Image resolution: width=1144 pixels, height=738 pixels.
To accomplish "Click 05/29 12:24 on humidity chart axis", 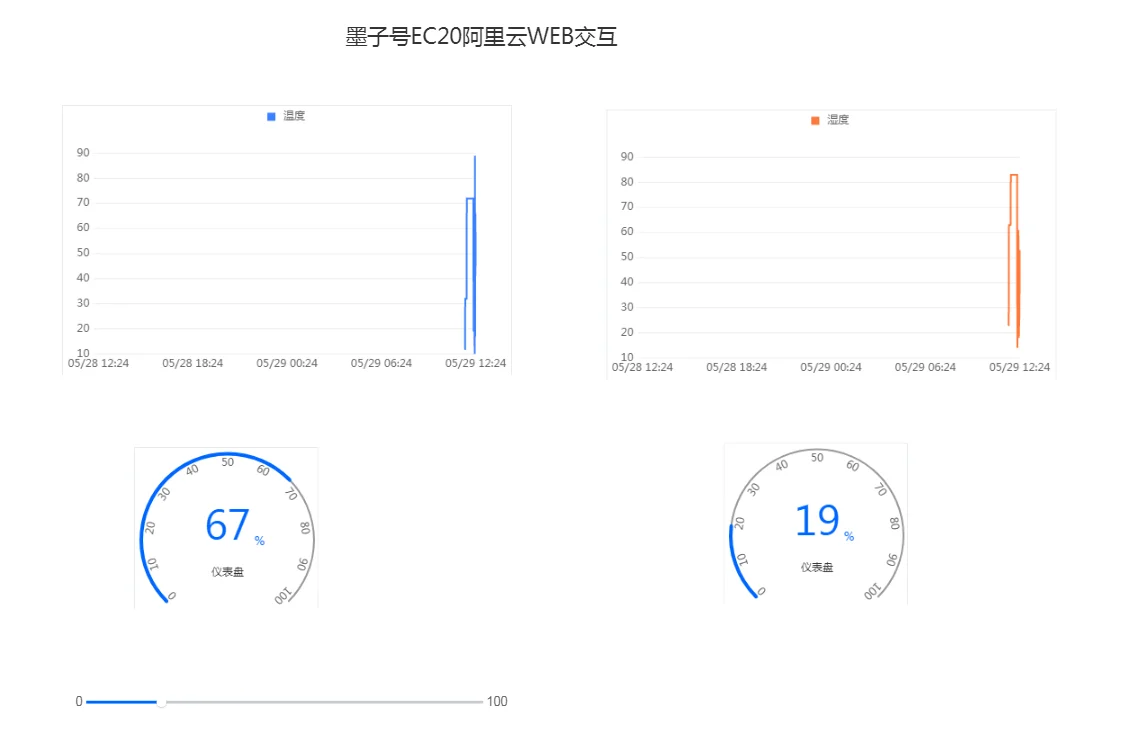I will point(1020,367).
